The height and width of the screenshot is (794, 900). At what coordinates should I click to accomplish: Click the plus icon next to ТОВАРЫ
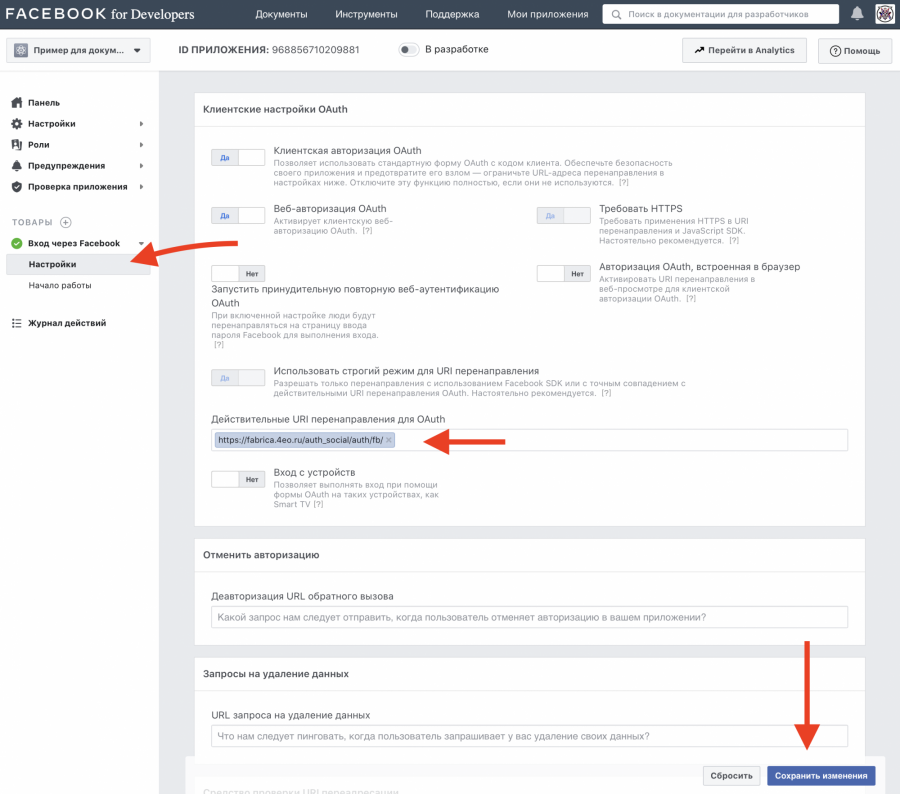click(x=66, y=222)
